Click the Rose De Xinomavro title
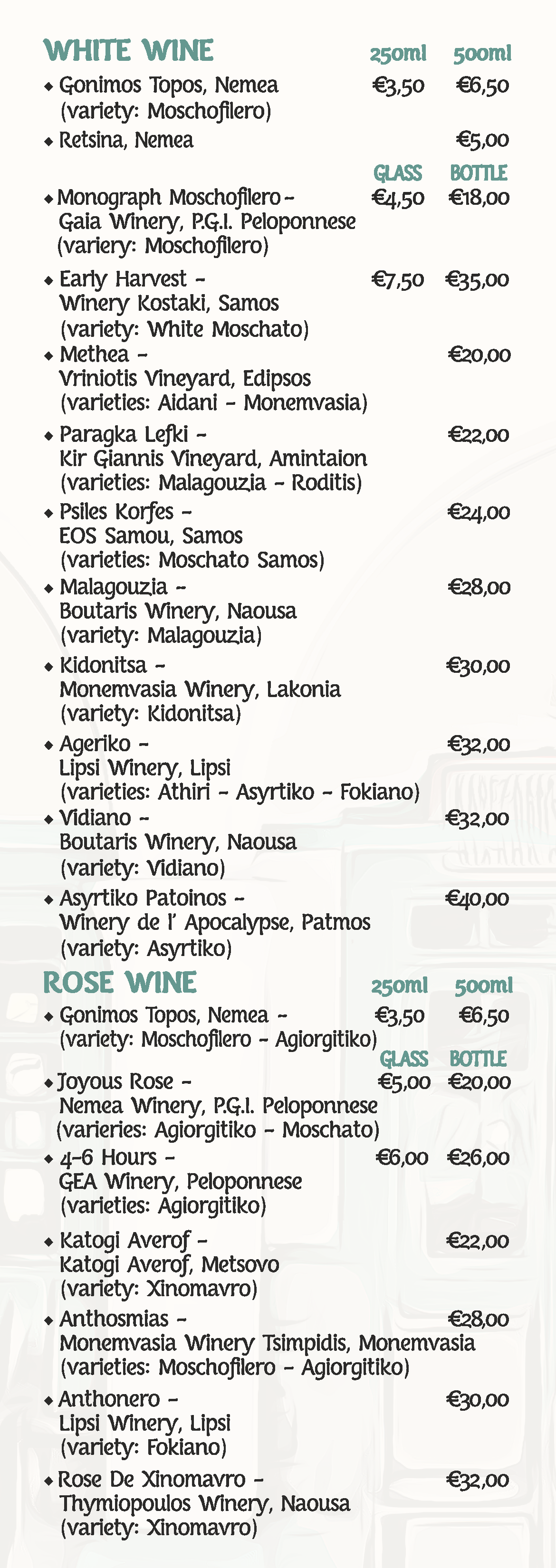Screen dimensions: 556x1568 152,1479
